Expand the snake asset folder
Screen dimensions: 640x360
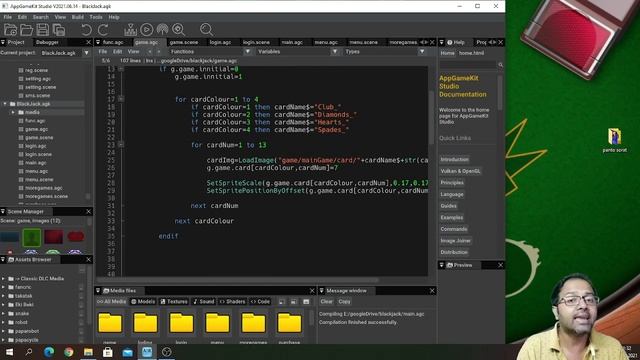coord(3,313)
